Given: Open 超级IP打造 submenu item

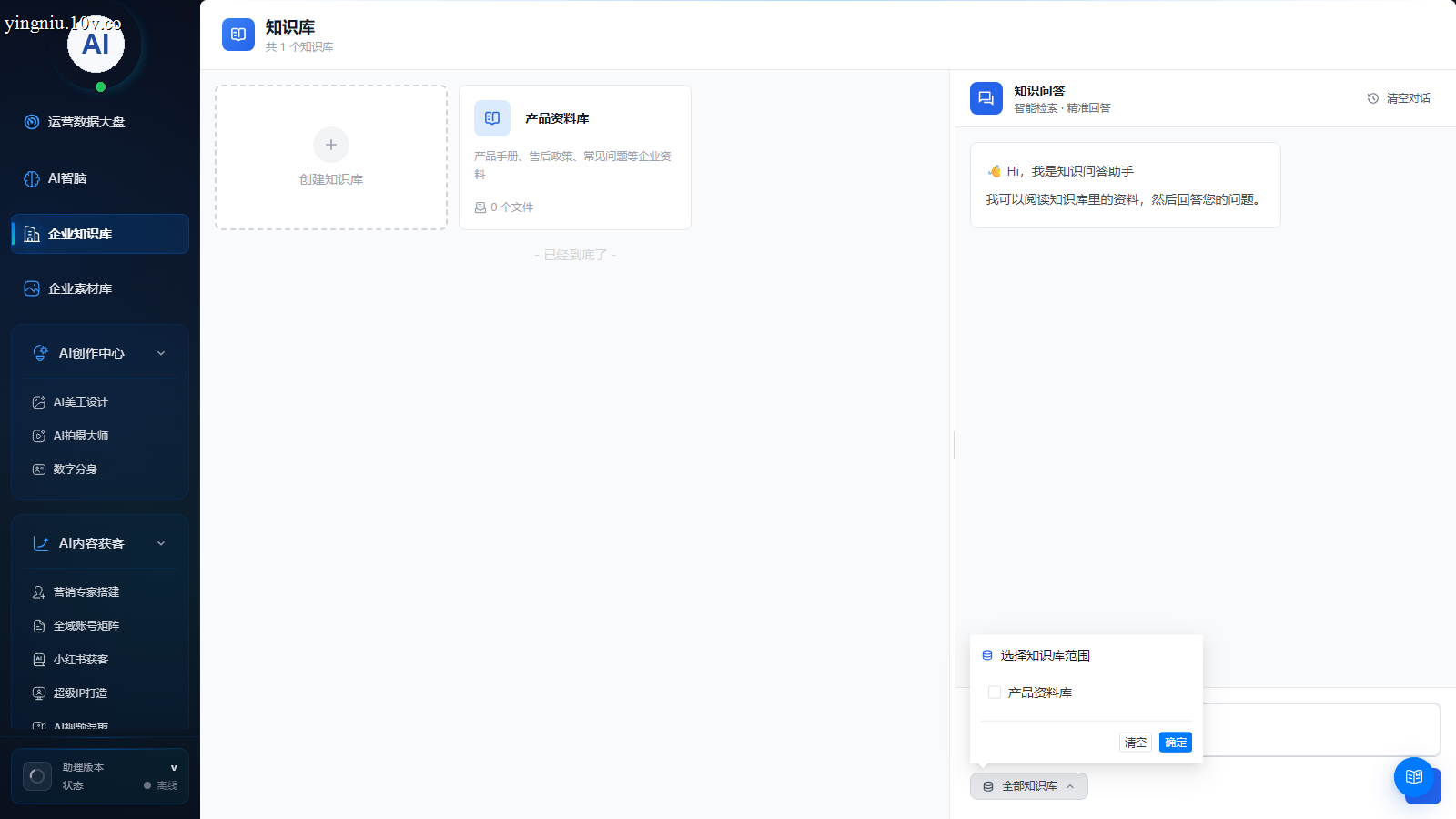Looking at the screenshot, I should 100,693.
